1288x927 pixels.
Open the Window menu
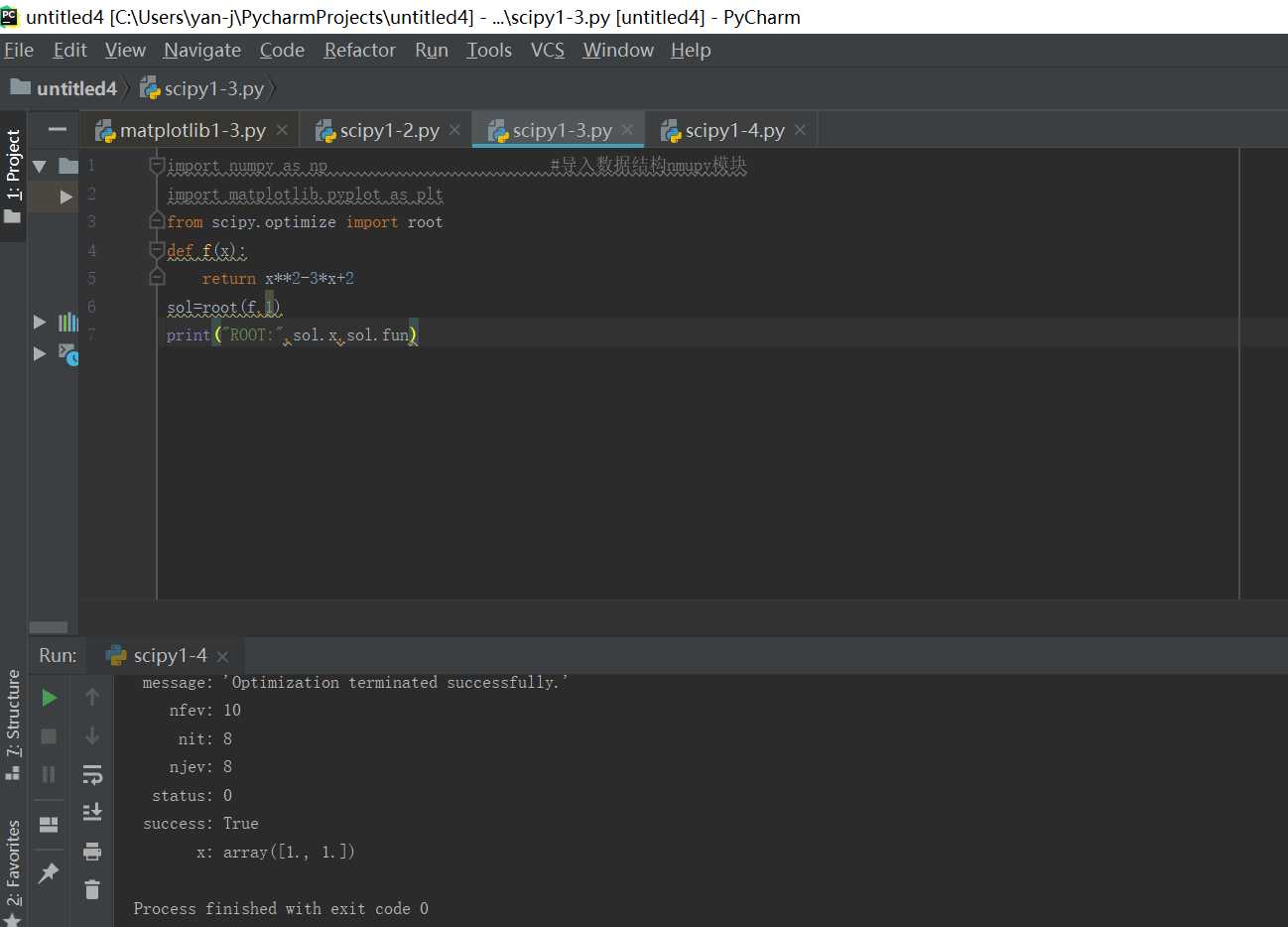[x=618, y=50]
